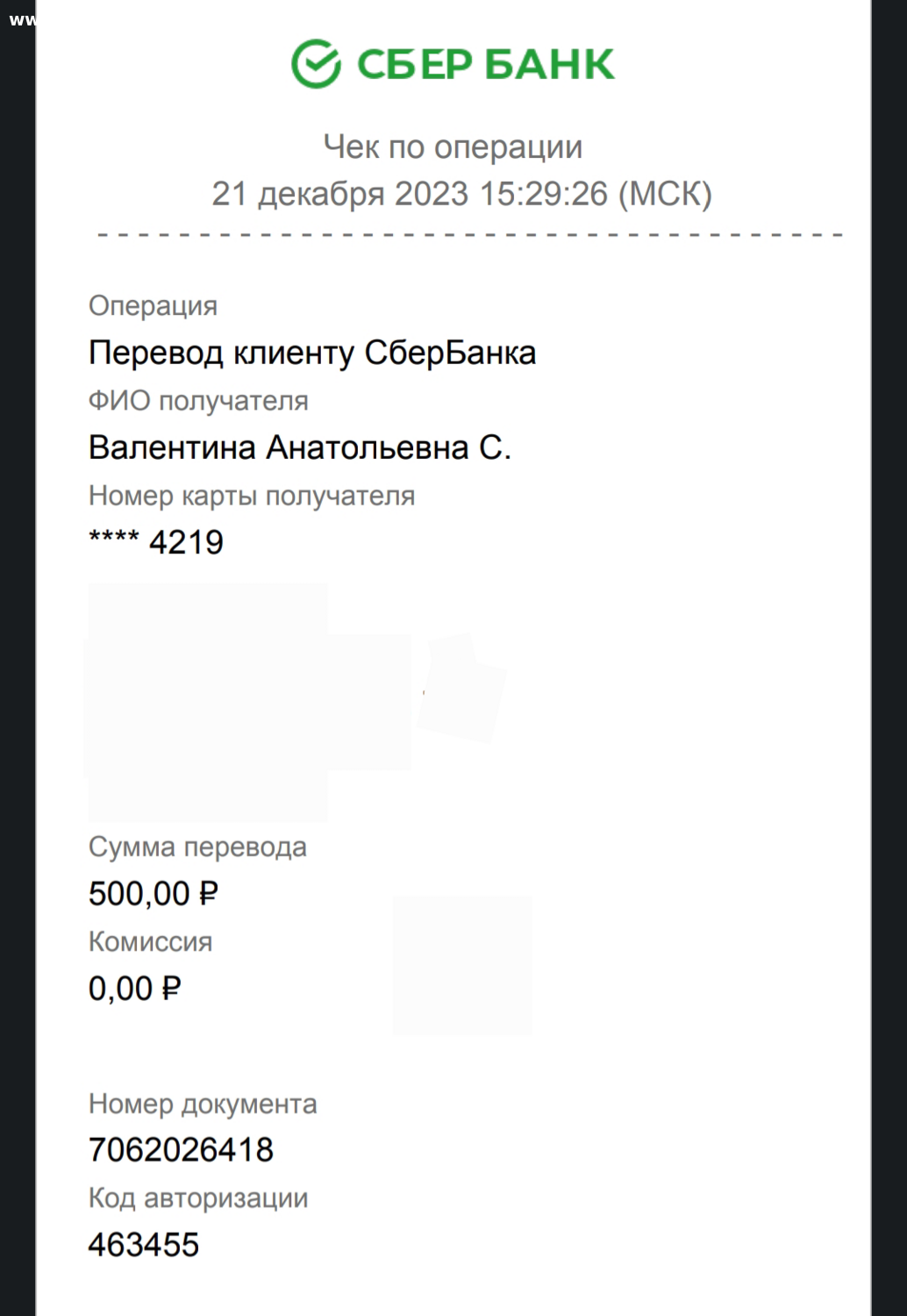The height and width of the screenshot is (1316, 907).
Task: Select the card number ending 4219
Action: pos(156,542)
